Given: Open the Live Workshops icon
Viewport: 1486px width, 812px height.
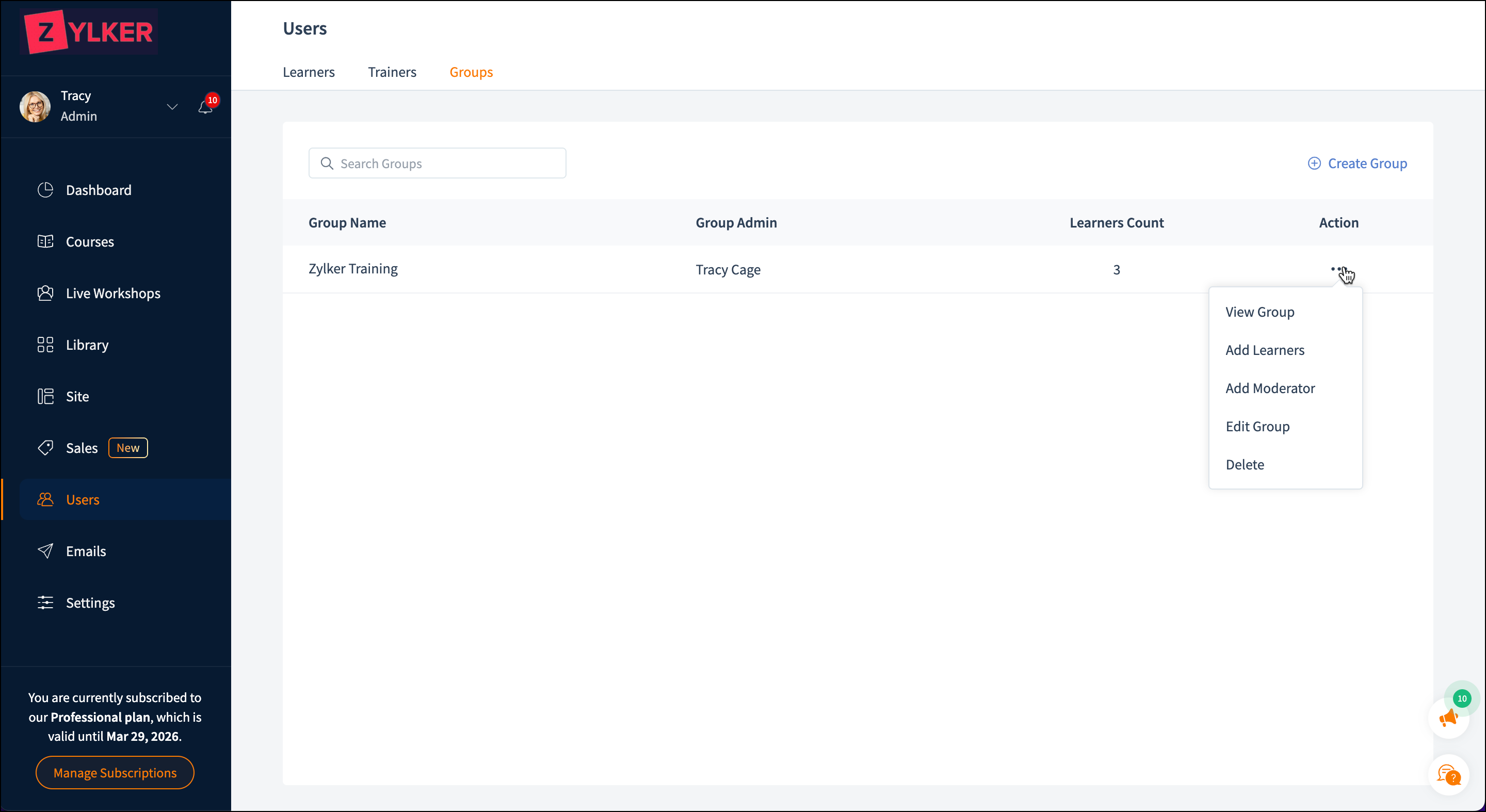Looking at the screenshot, I should [x=45, y=293].
